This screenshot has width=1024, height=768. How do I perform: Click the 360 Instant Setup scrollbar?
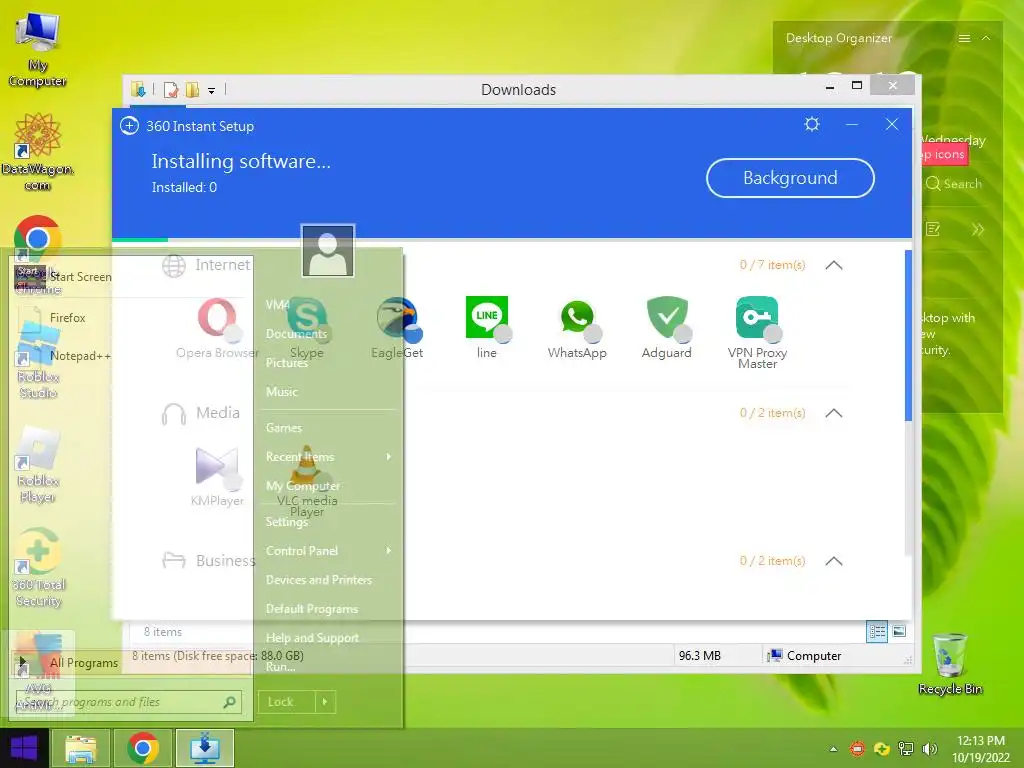pyautogui.click(x=908, y=335)
